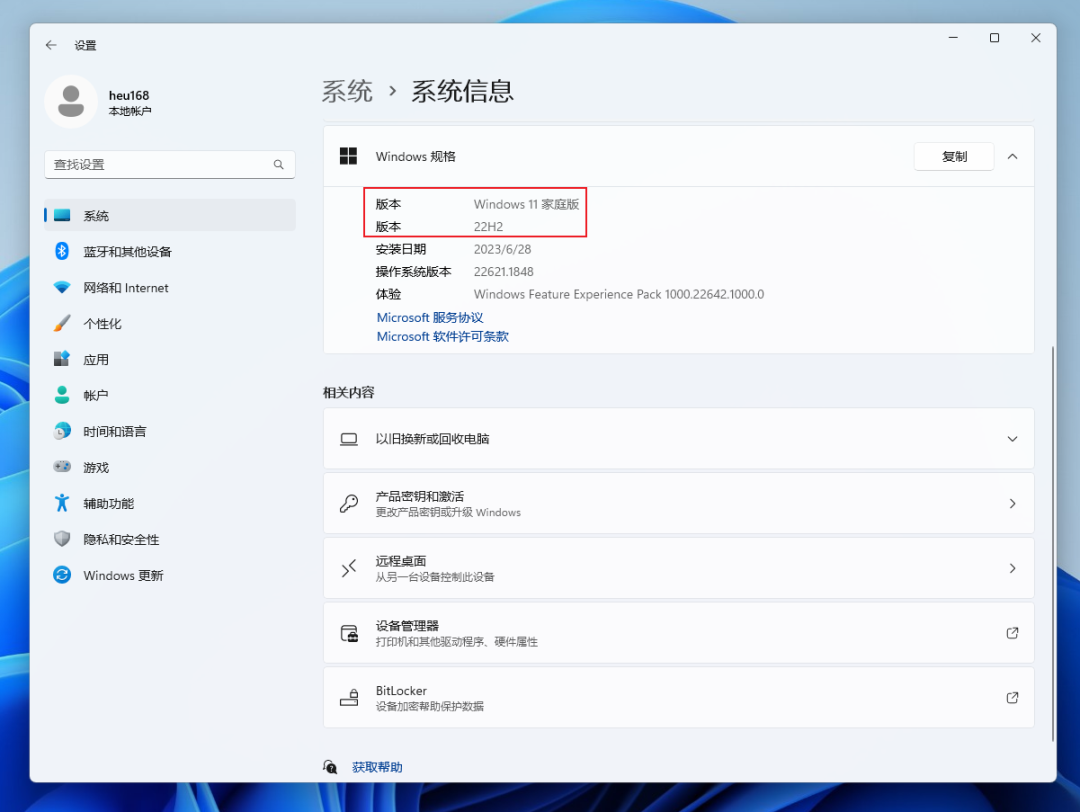This screenshot has height=812, width=1080.
Task: Open external link icon for 设备管理器
Action: pos(1012,633)
